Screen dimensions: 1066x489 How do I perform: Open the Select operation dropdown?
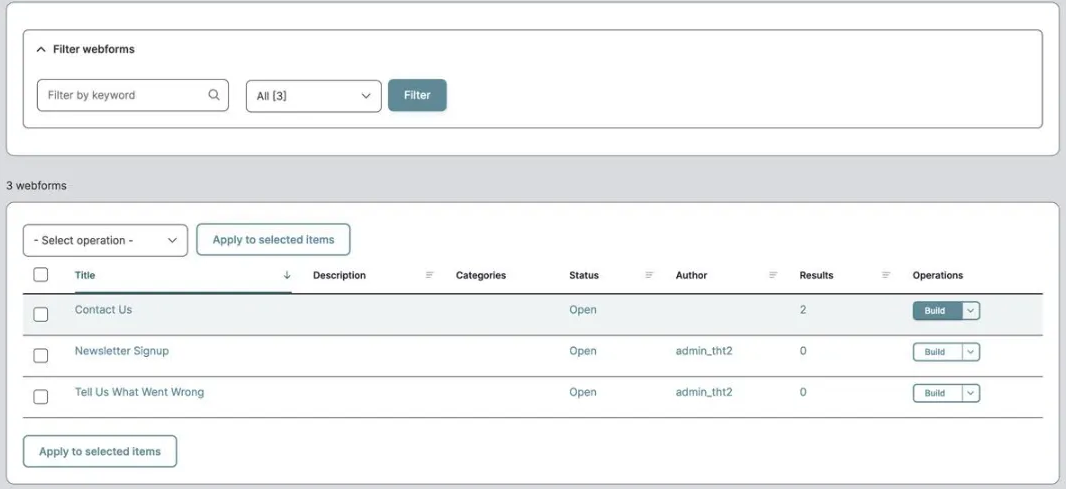click(x=105, y=241)
